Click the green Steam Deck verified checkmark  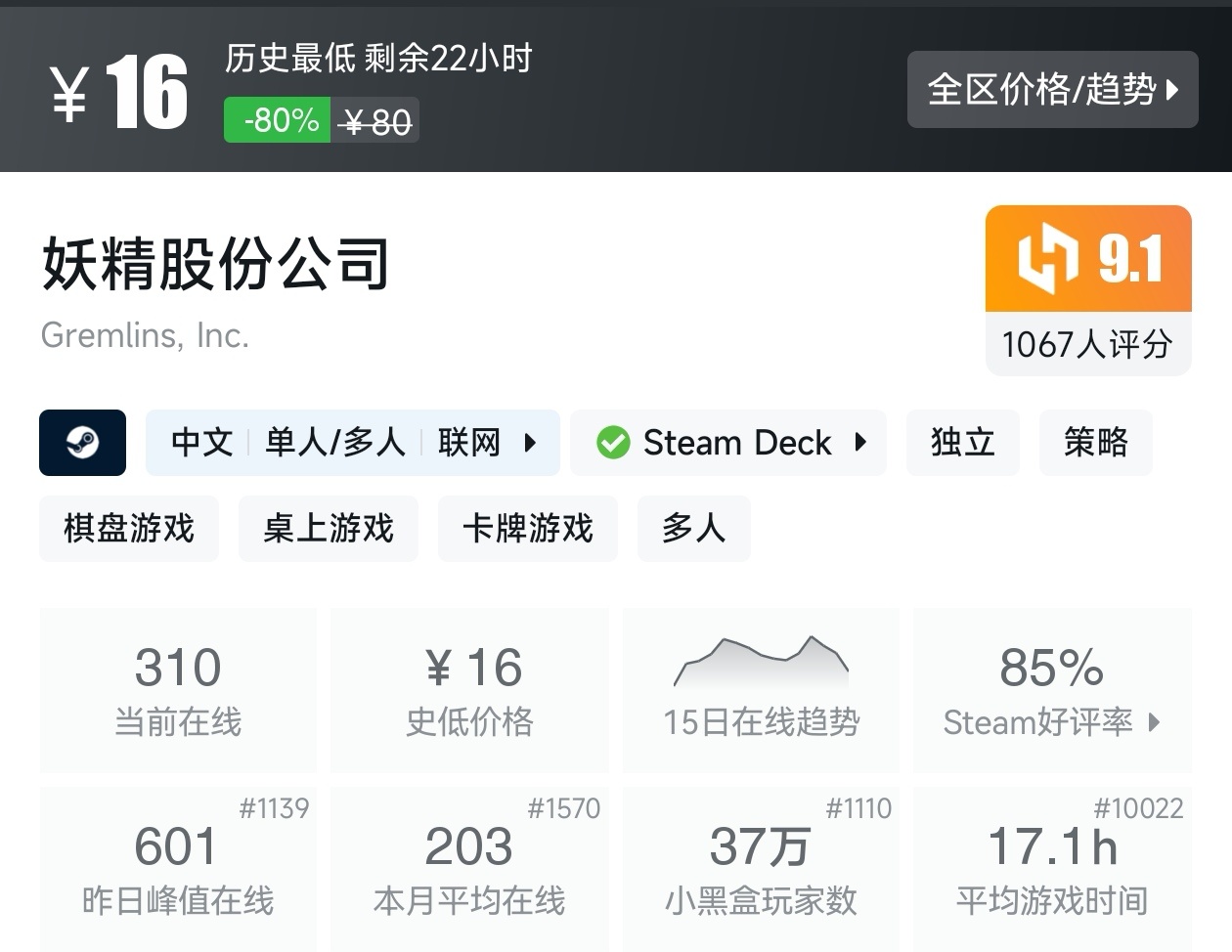(x=613, y=443)
